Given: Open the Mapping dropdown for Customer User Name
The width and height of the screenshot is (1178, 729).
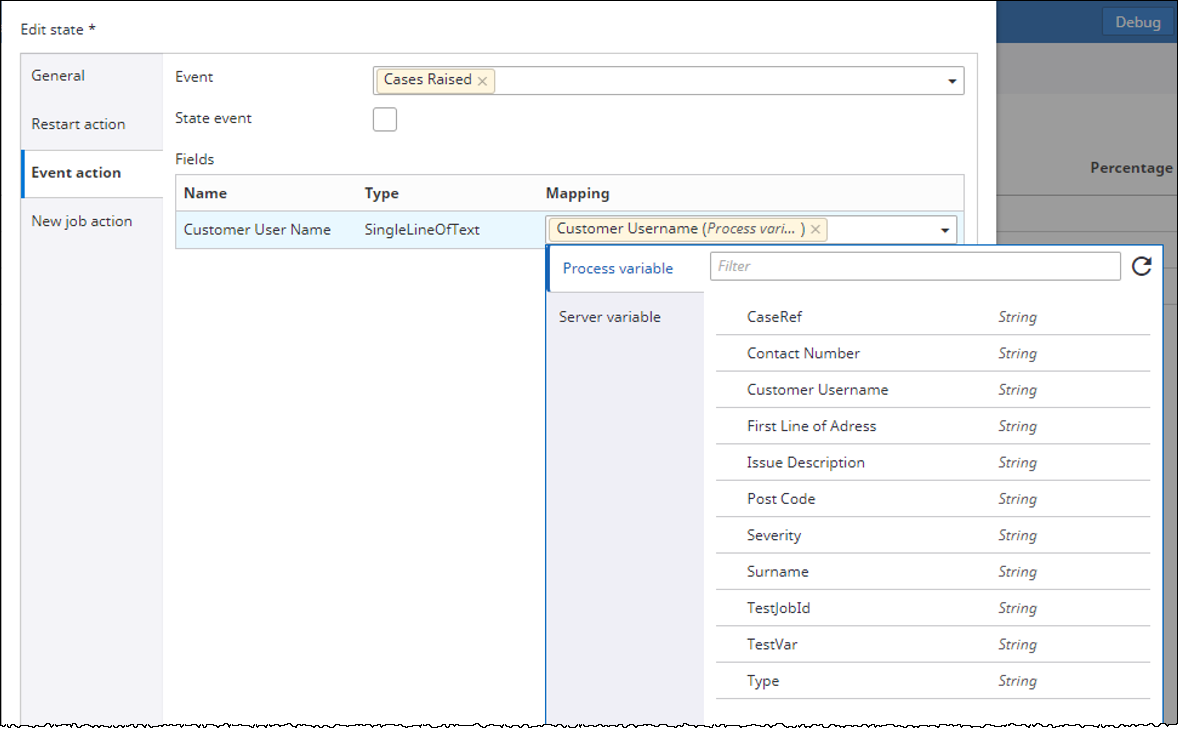Looking at the screenshot, I should coord(944,229).
